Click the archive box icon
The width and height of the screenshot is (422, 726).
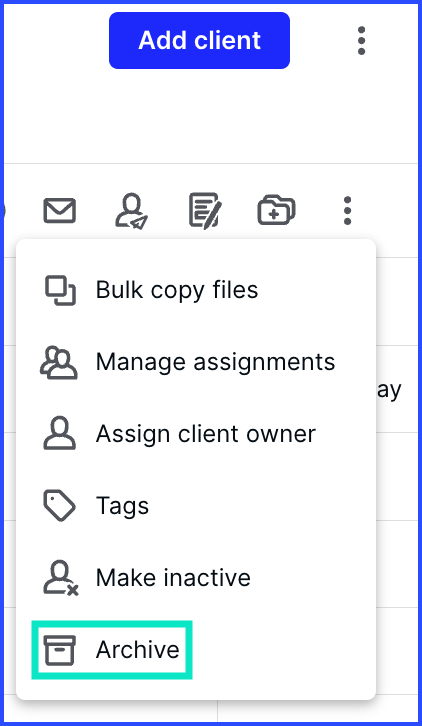pyautogui.click(x=59, y=650)
